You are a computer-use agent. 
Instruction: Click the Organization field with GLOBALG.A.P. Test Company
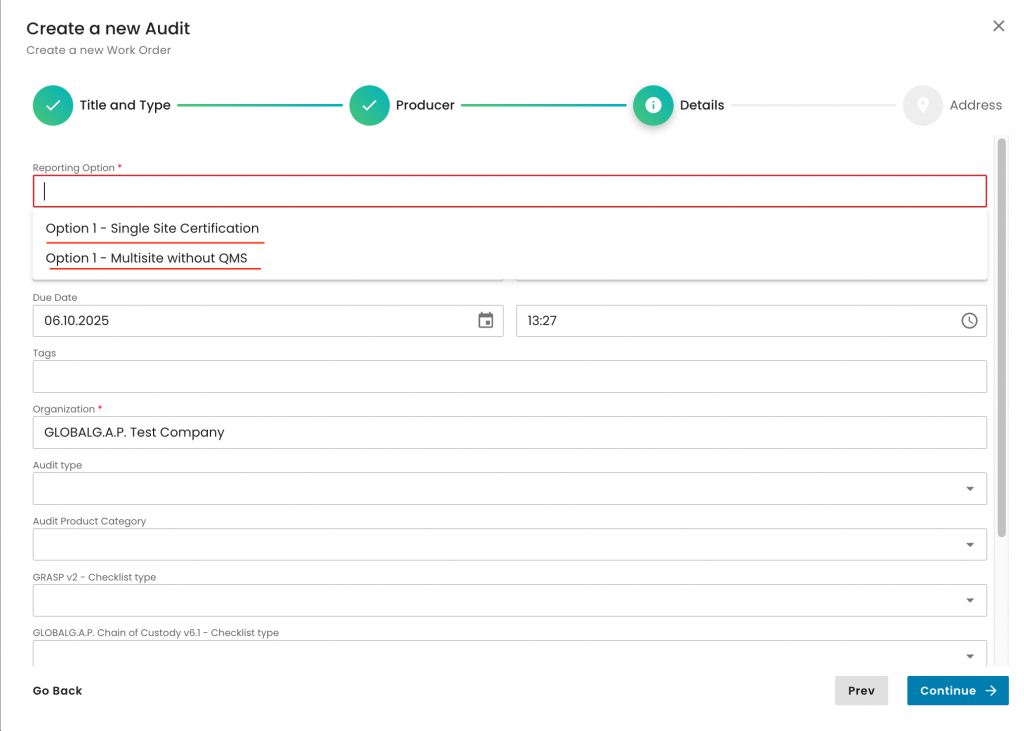click(509, 433)
